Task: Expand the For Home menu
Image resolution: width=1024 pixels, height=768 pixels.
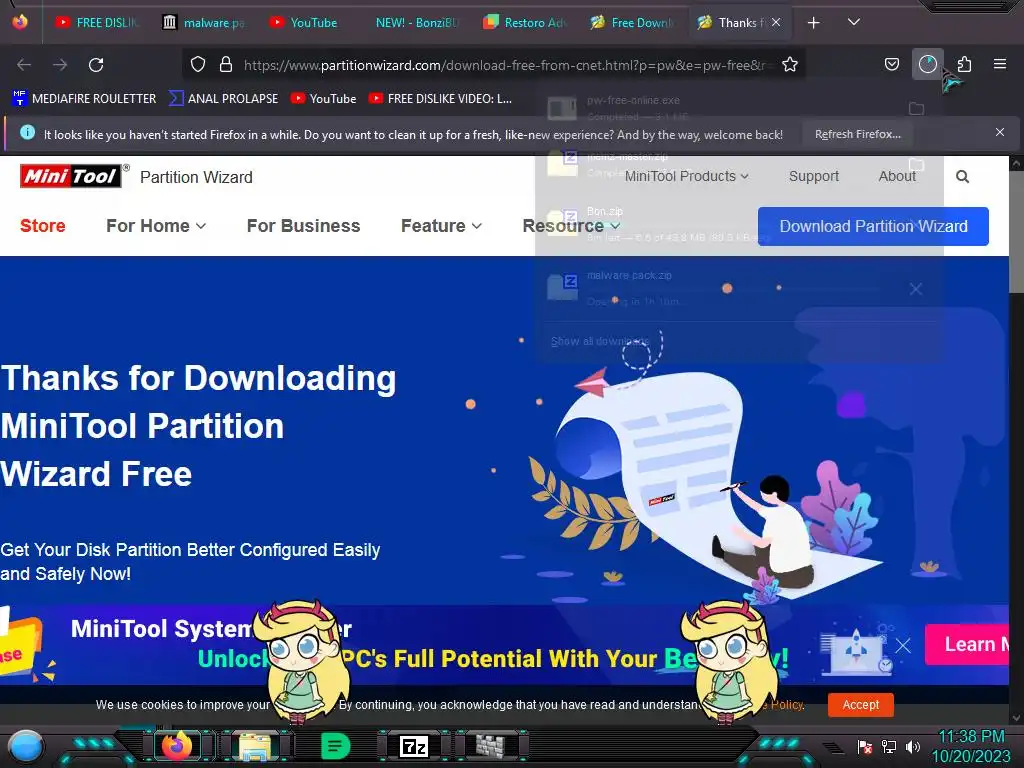Action: [156, 226]
